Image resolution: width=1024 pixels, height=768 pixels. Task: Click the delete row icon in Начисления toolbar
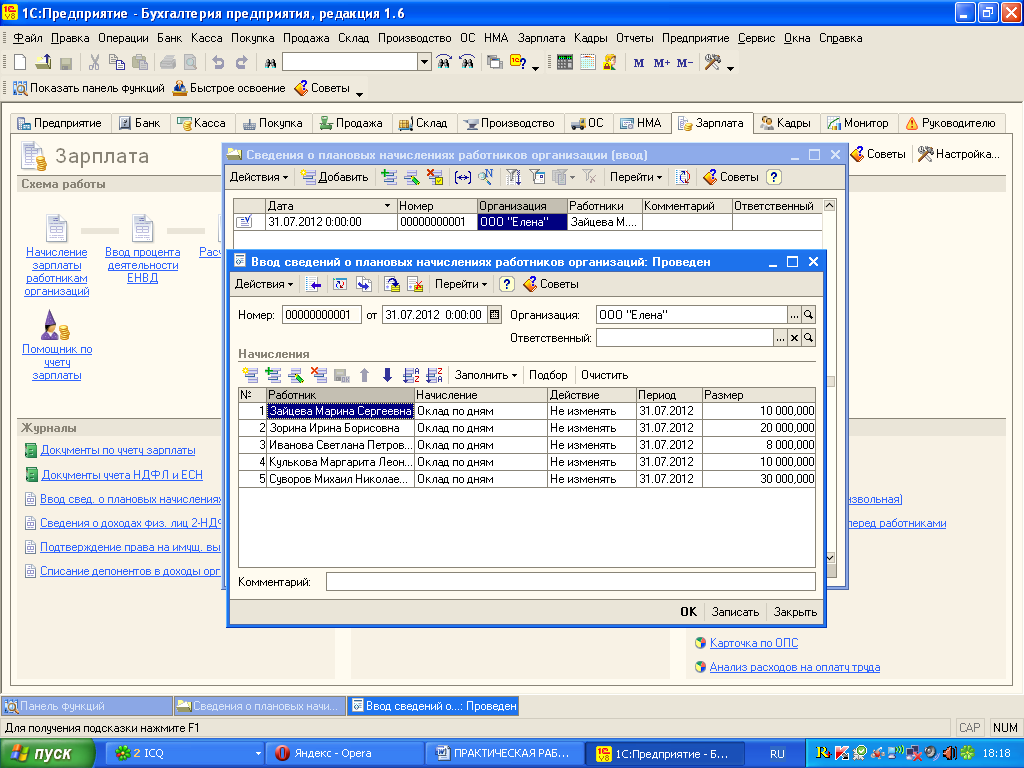coord(319,375)
